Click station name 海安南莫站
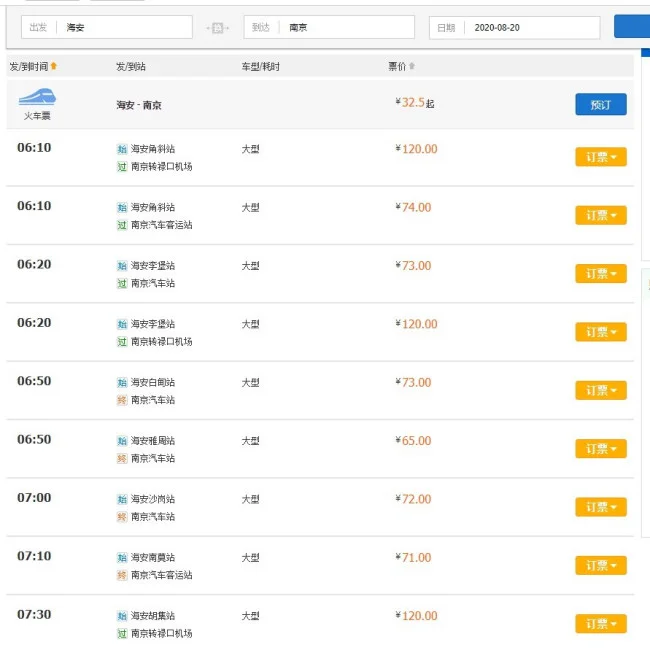650x650 pixels. [153, 558]
